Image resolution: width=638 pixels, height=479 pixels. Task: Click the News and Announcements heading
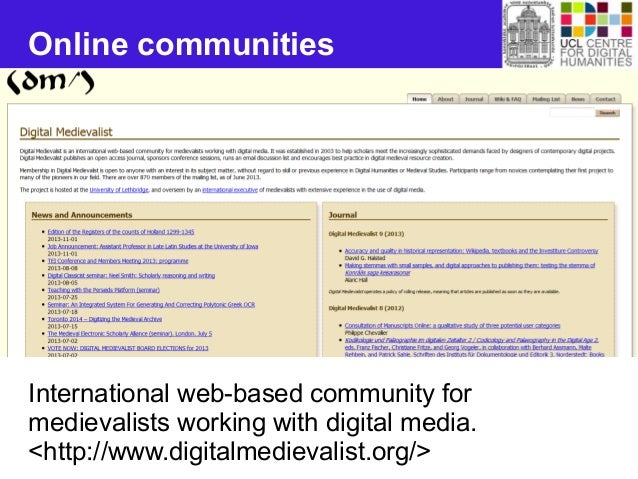[82, 215]
